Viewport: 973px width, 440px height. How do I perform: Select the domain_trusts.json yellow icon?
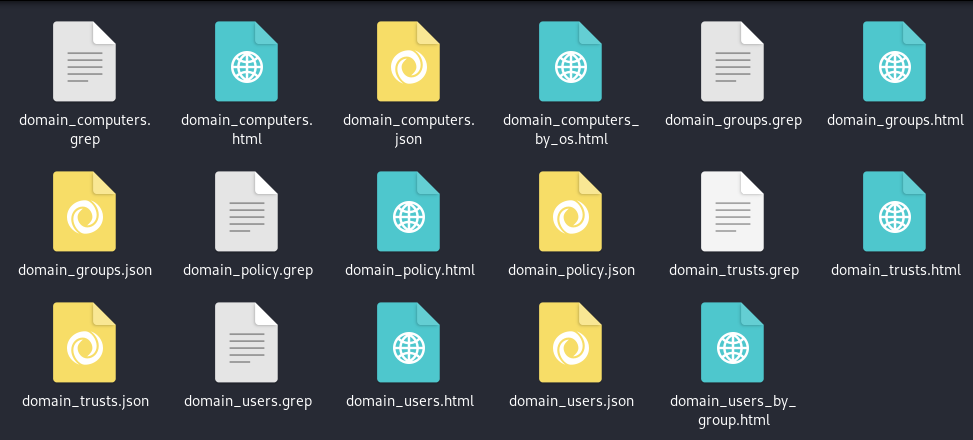84,343
